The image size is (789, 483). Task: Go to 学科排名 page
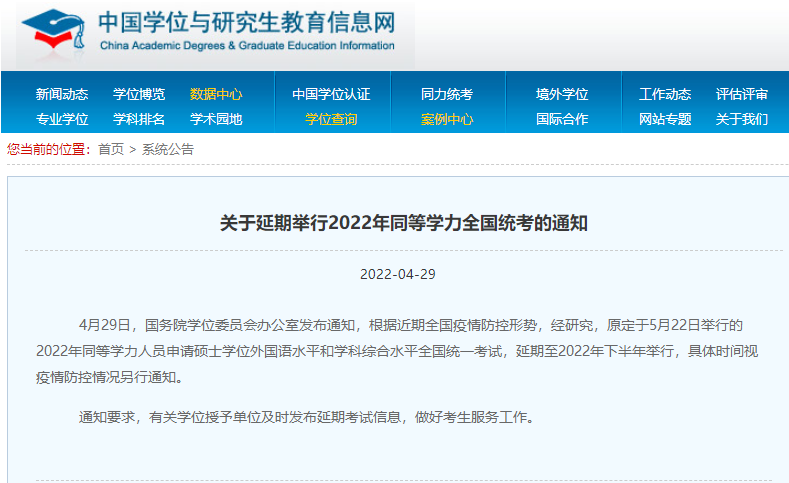point(139,120)
